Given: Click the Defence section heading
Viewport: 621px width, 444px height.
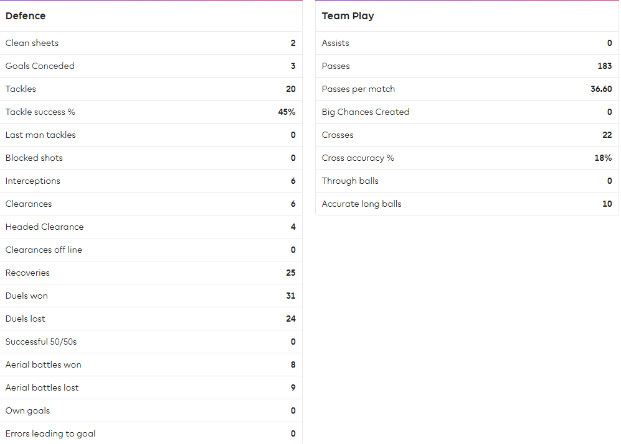Looking at the screenshot, I should pos(25,16).
